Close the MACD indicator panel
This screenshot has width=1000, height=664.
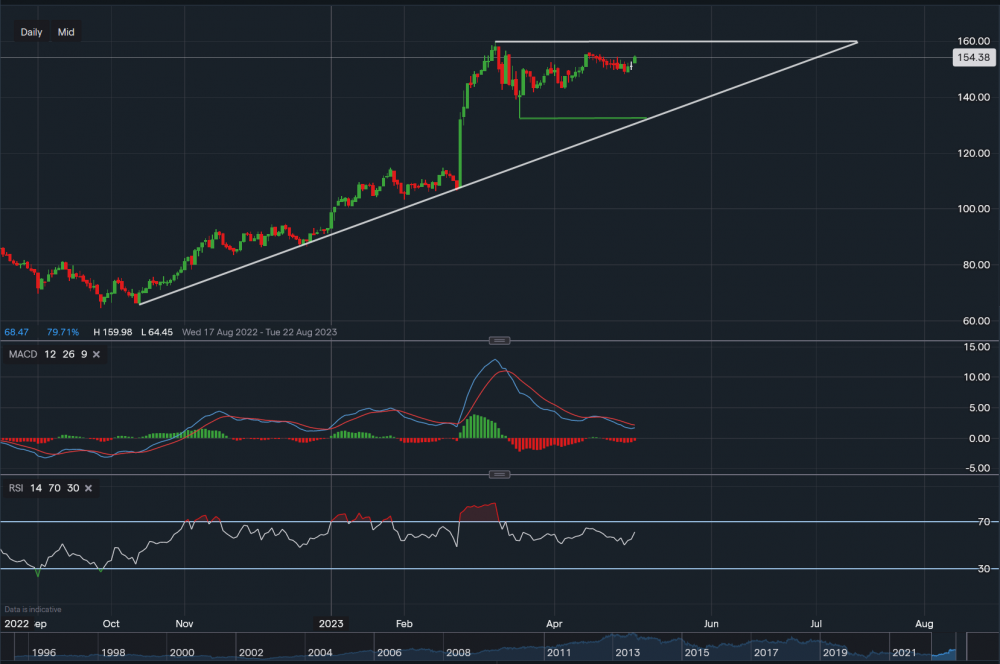(96, 354)
